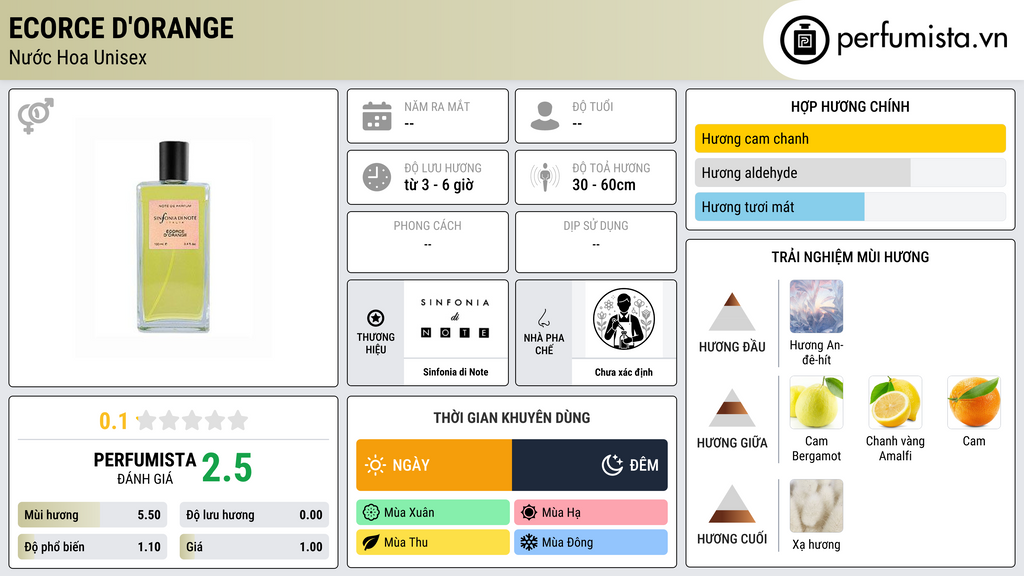Click the Hương cam chanh accord bar
The image size is (1024, 576).
point(850,138)
